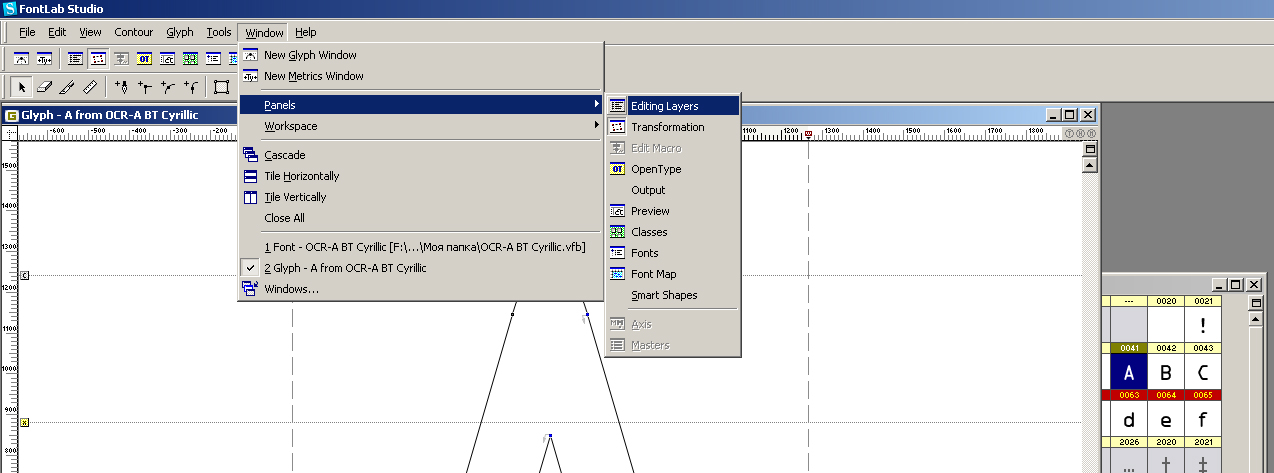This screenshot has width=1274, height=473.
Task: Open the View menu
Action: [90, 32]
